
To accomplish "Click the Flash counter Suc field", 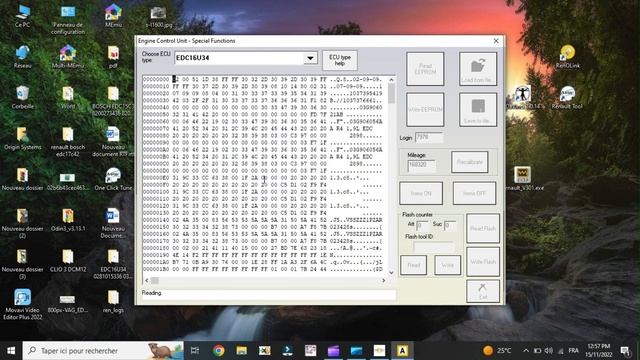I will (x=449, y=225).
